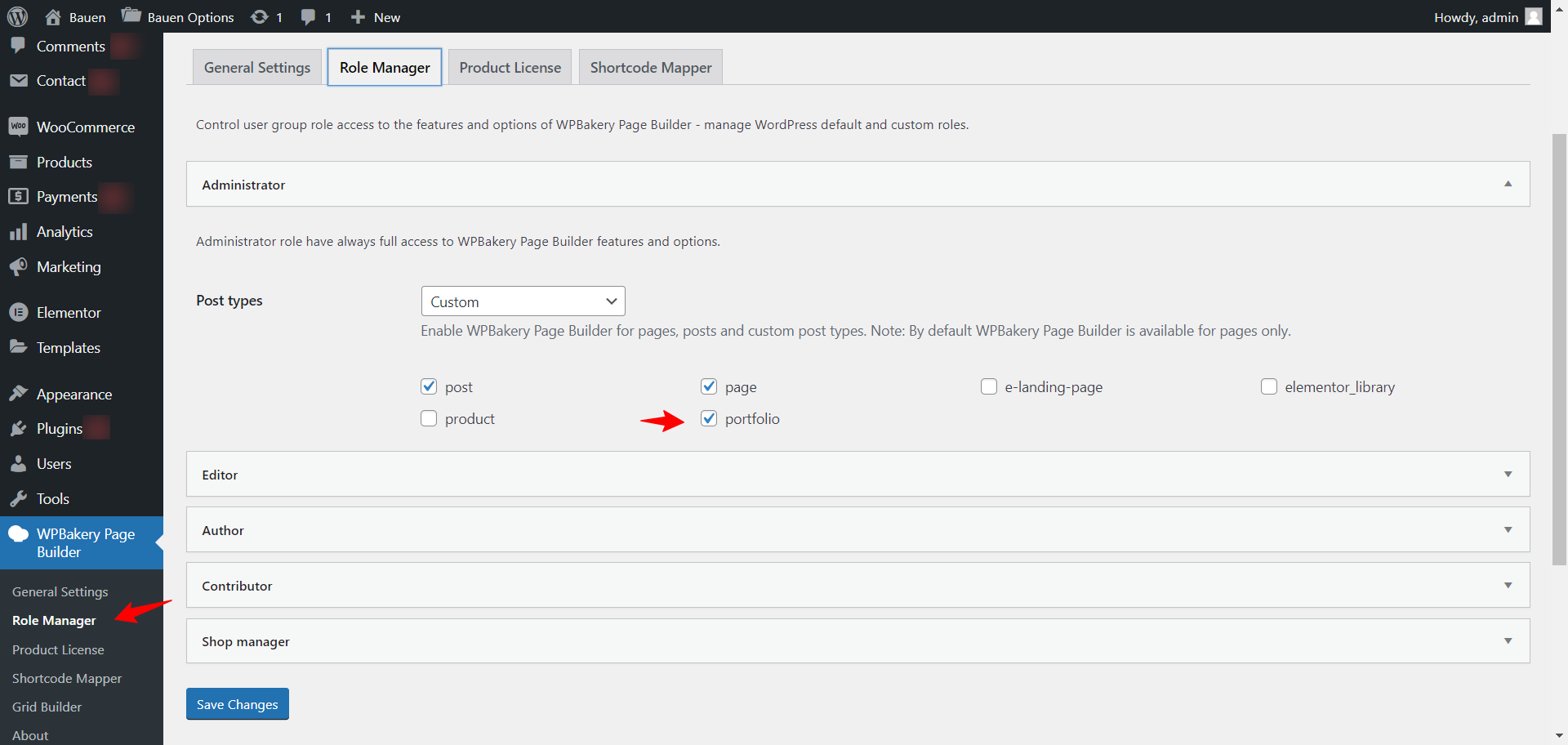Select the Role Manager tab
This screenshot has width=1568, height=745.
click(x=385, y=67)
